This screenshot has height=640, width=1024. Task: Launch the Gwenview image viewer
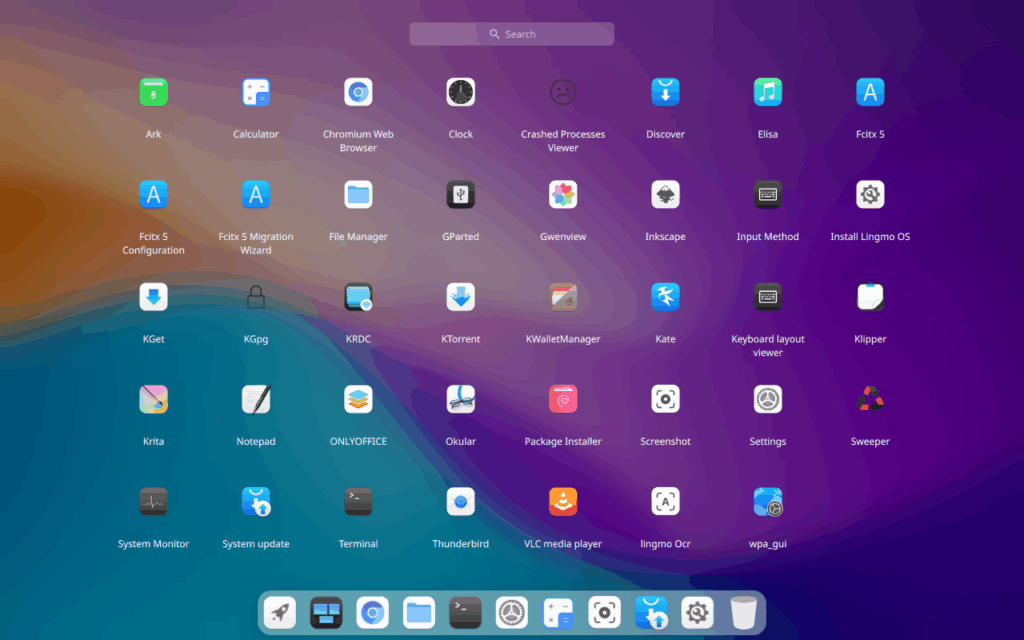pyautogui.click(x=563, y=195)
